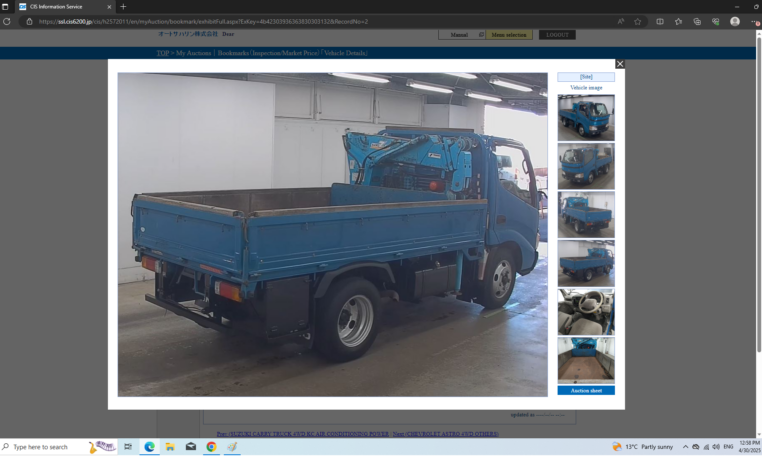Open Browser essentials icon

715,21
